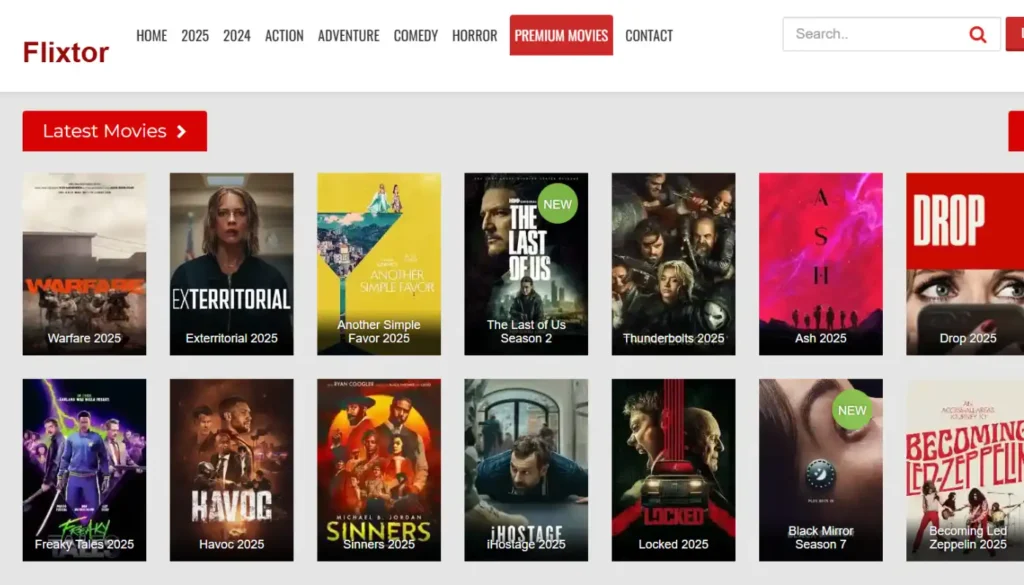
Task: Click the 'Sinners 2025' caption text
Action: 379,545
